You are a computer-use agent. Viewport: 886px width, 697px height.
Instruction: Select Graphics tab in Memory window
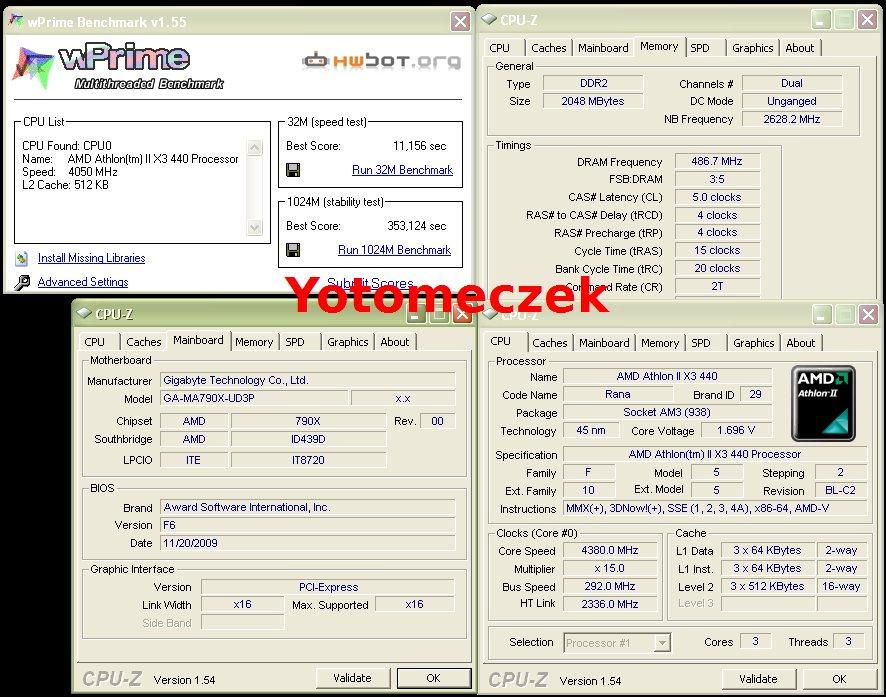(x=753, y=48)
